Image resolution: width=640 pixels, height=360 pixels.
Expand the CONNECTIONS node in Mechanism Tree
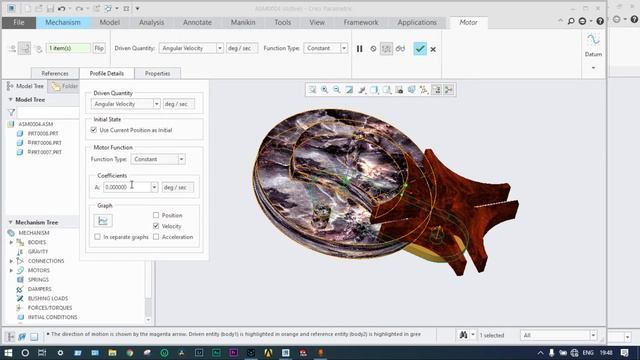[x=11, y=261]
